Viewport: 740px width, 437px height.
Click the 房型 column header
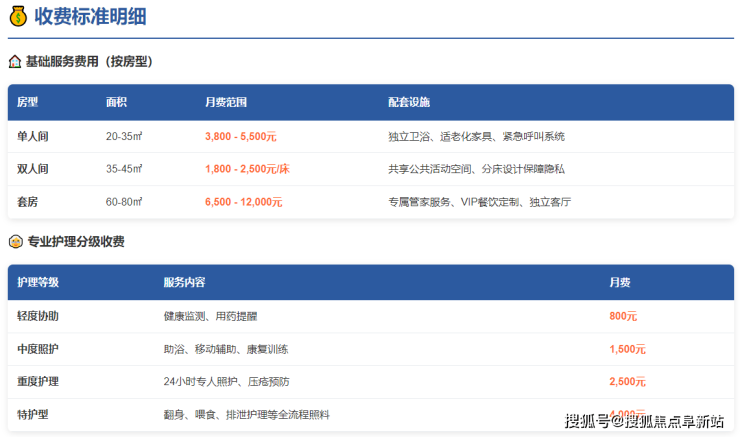click(x=28, y=103)
